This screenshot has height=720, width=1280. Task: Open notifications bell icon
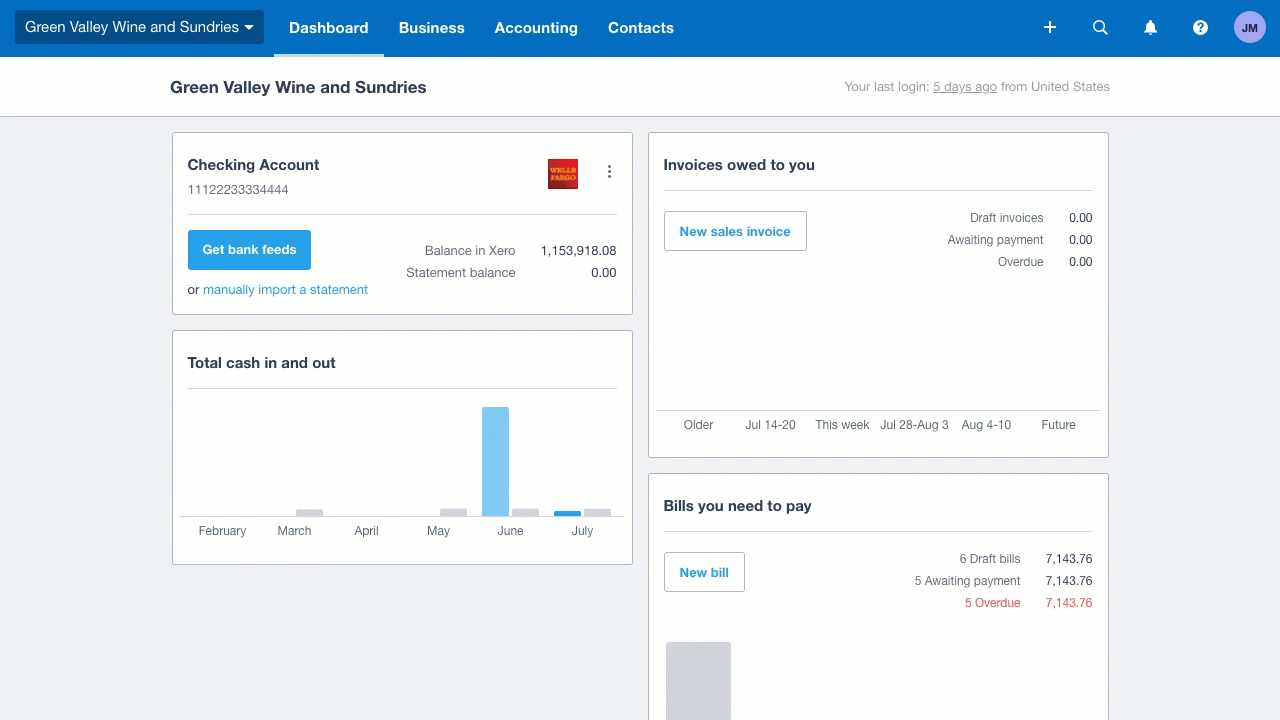1150,28
